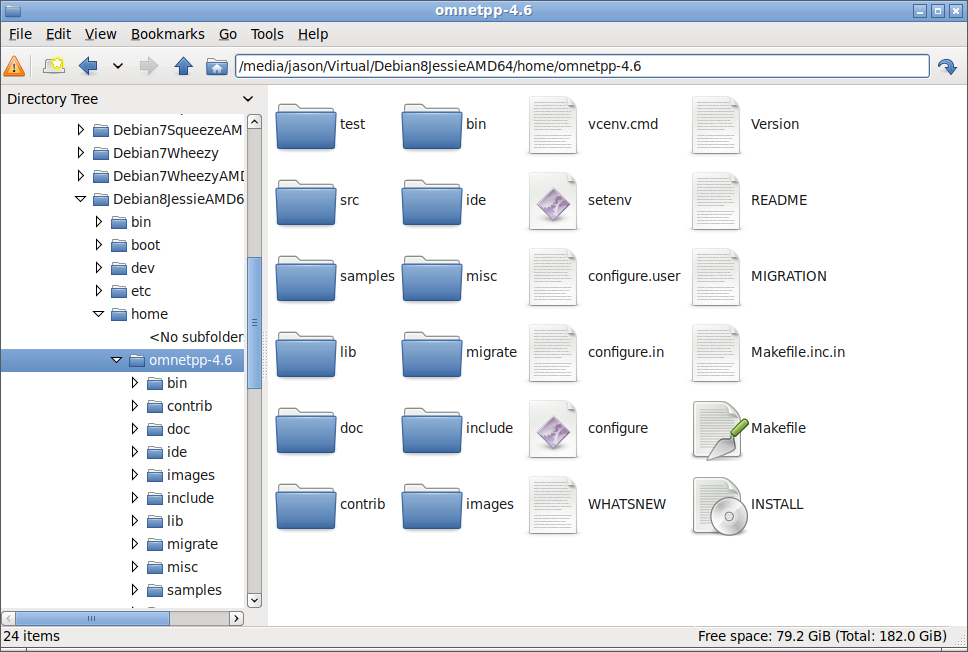968x652 pixels.
Task: Select the lib folder icon in file view
Action: tap(306, 354)
